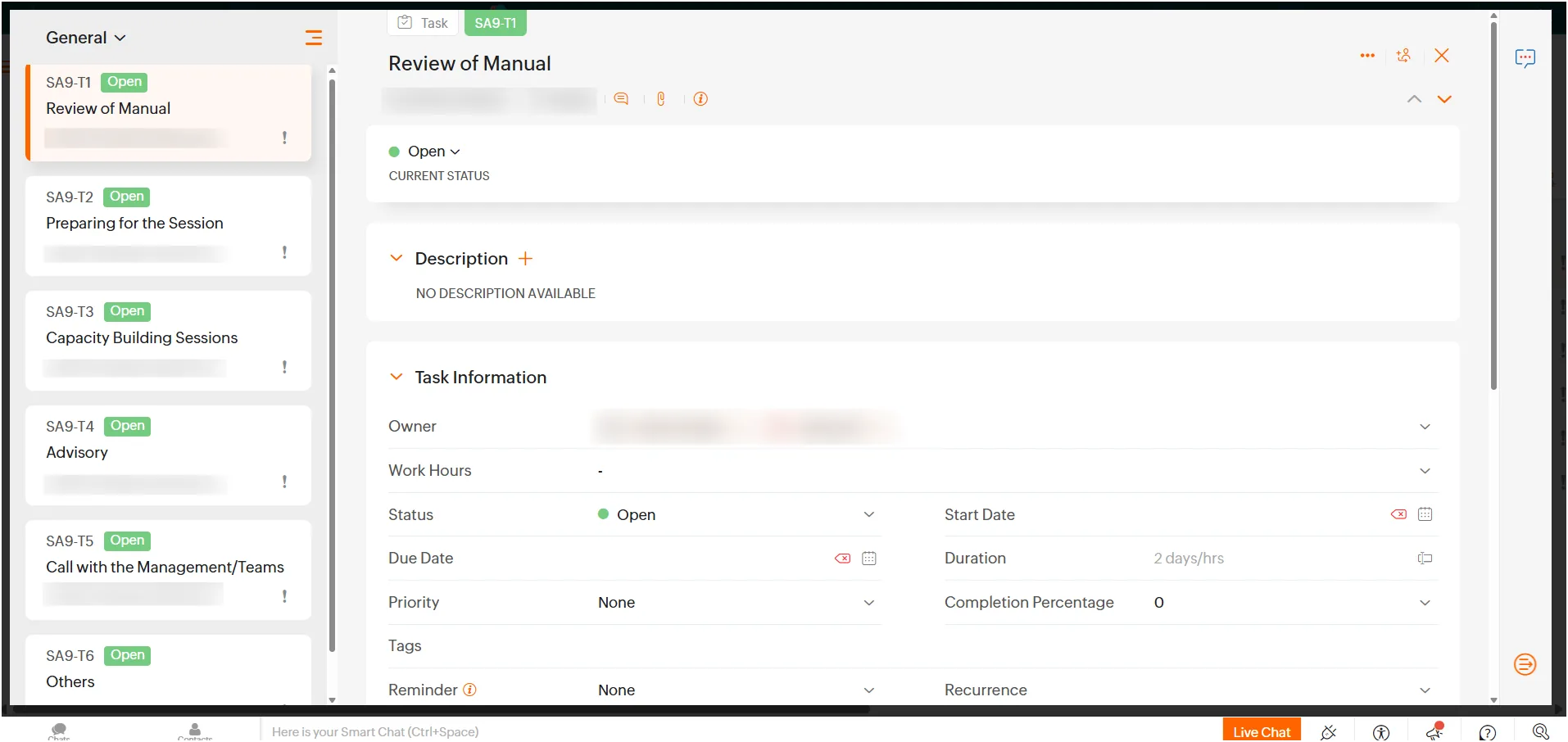Open task Capacity Building Sessions
Image resolution: width=1568 pixels, height=742 pixels.
point(169,341)
